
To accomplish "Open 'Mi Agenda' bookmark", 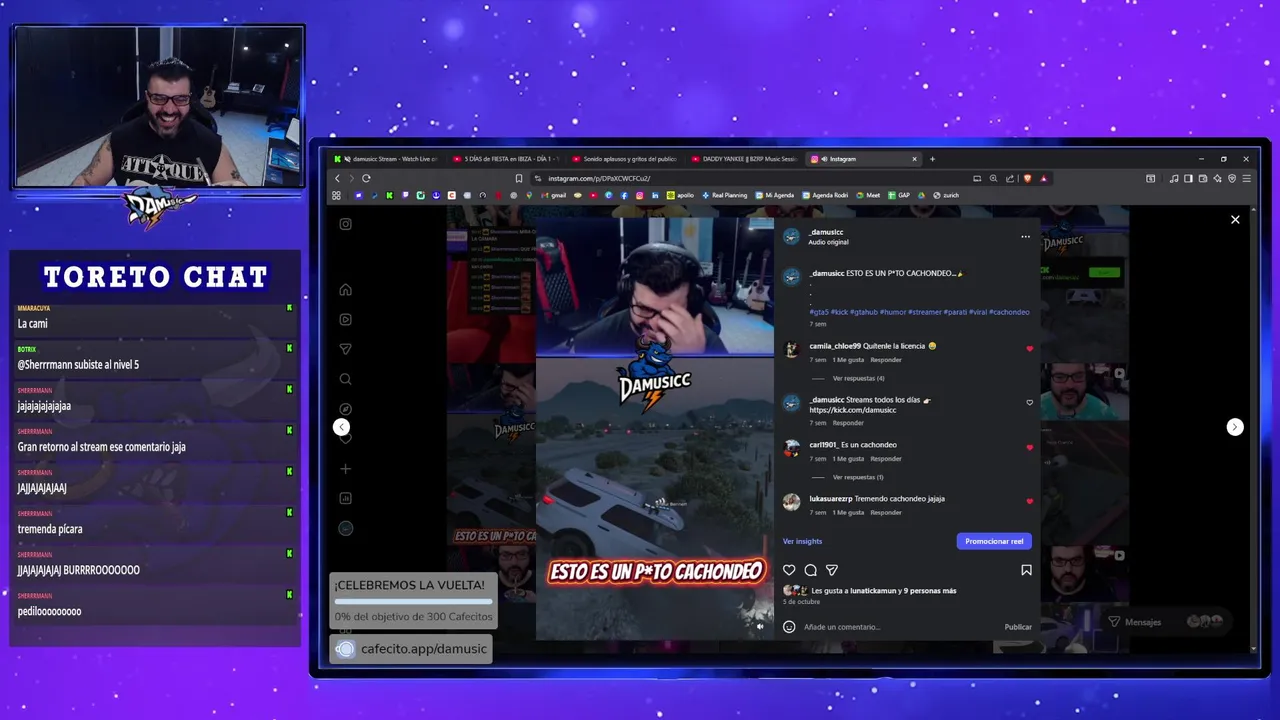I will click(775, 195).
